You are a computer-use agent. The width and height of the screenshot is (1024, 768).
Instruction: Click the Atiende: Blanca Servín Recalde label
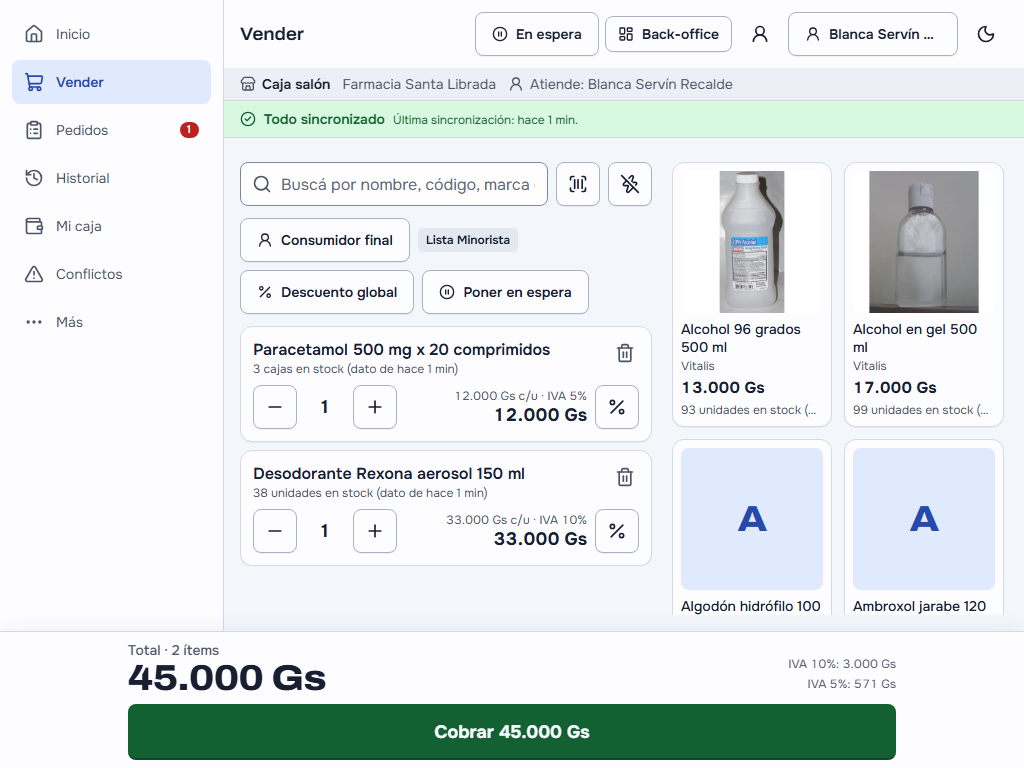pyautogui.click(x=631, y=84)
